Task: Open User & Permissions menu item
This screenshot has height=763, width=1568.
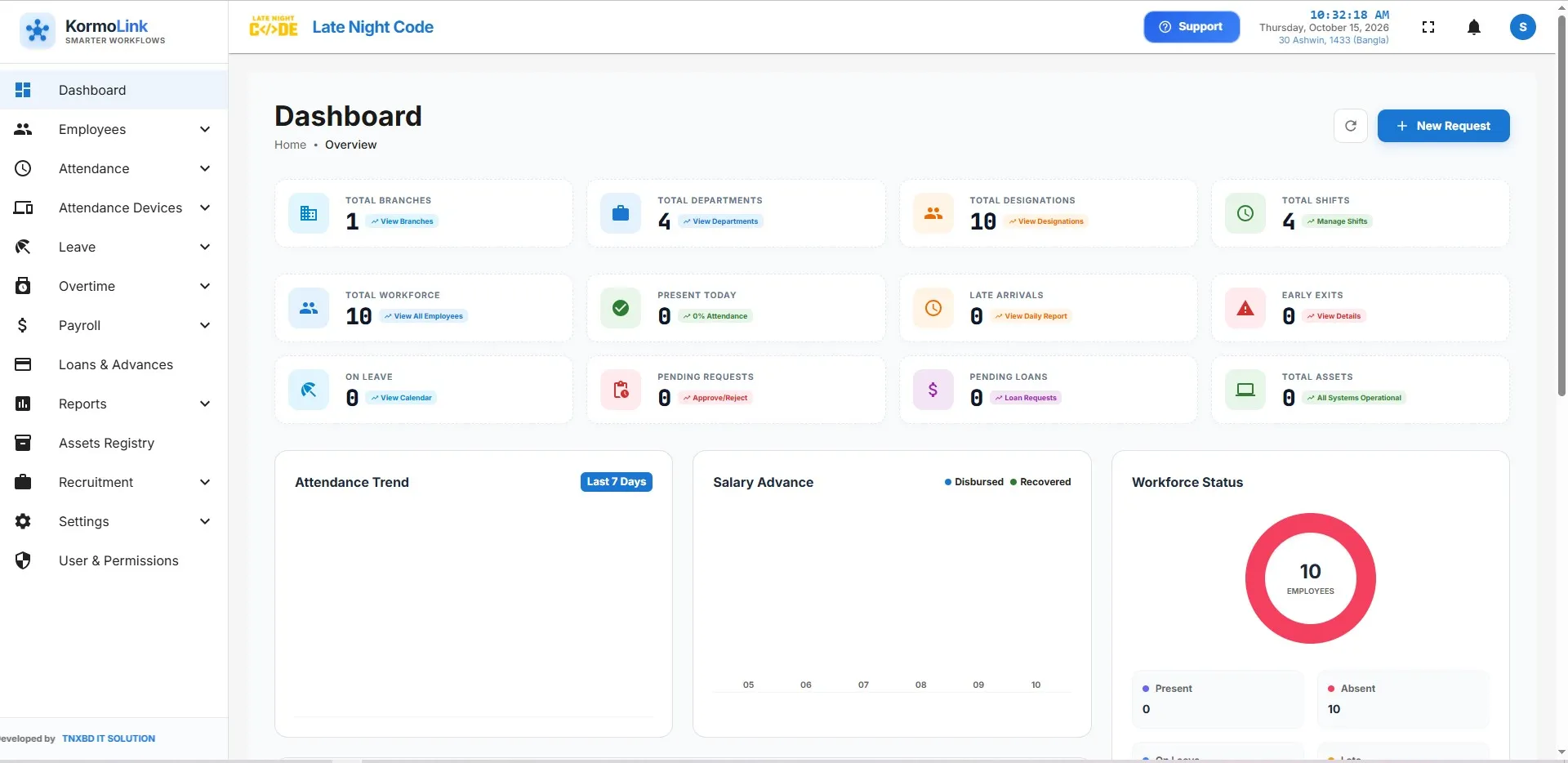Action: (x=114, y=560)
